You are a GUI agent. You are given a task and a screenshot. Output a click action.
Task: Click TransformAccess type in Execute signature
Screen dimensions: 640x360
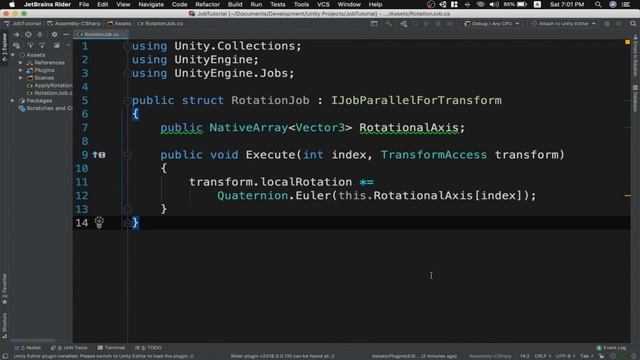tap(433, 155)
